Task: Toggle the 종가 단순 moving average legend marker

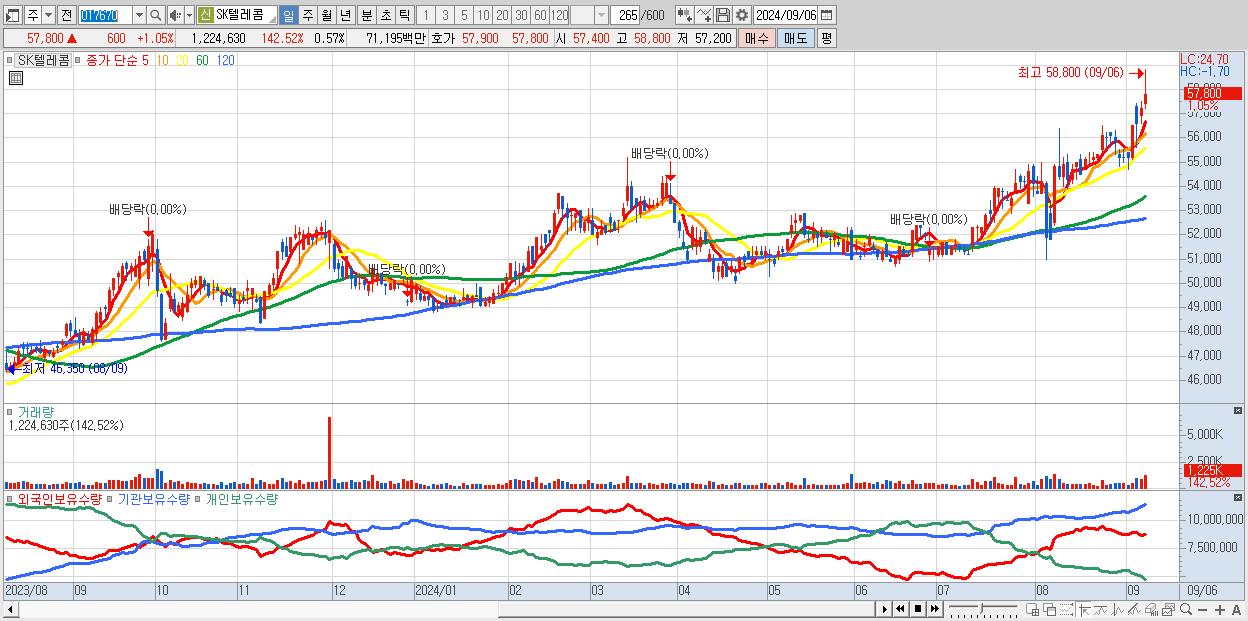Action: tap(79, 60)
